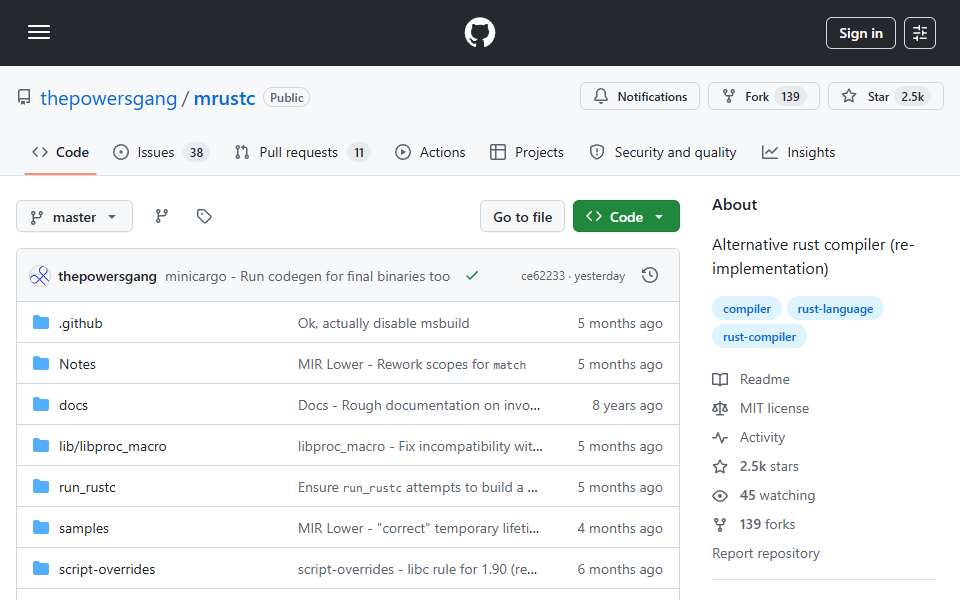Screen dimensions: 960x600
Task: Click the Sign in button
Action: [x=860, y=33]
